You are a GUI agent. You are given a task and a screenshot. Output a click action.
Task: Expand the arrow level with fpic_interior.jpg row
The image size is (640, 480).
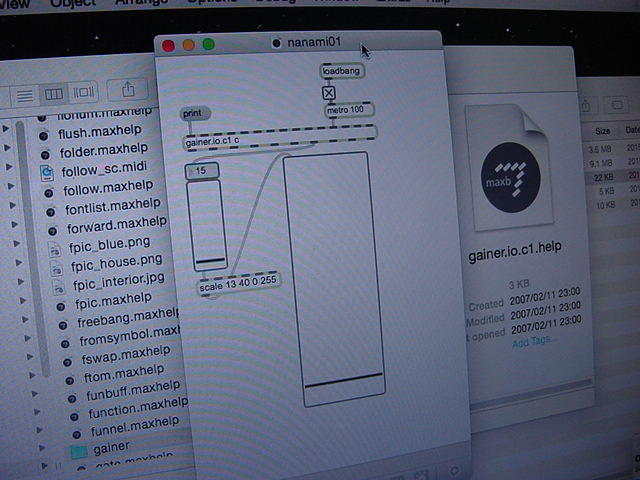click(x=21, y=282)
